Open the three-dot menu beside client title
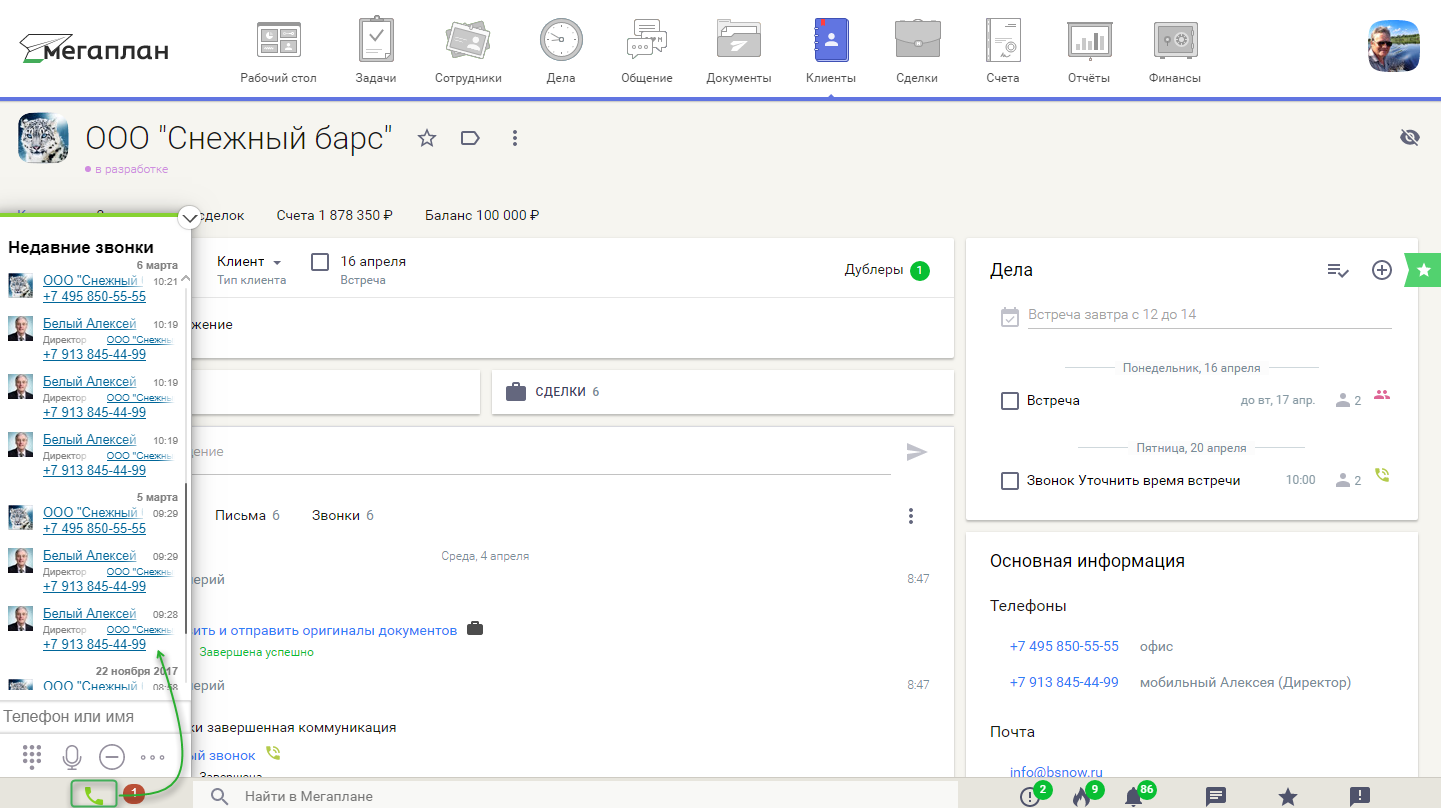 pos(514,138)
